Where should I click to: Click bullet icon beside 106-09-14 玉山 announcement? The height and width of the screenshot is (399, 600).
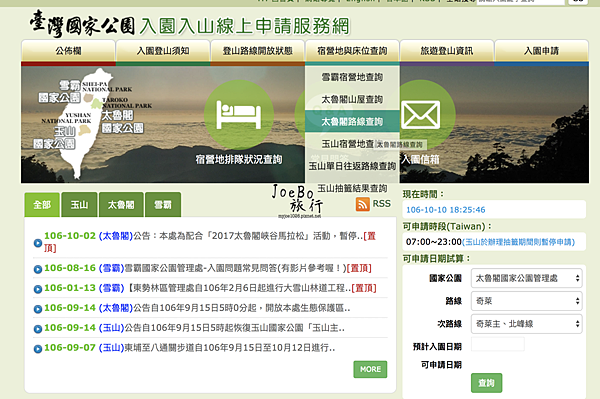38,329
